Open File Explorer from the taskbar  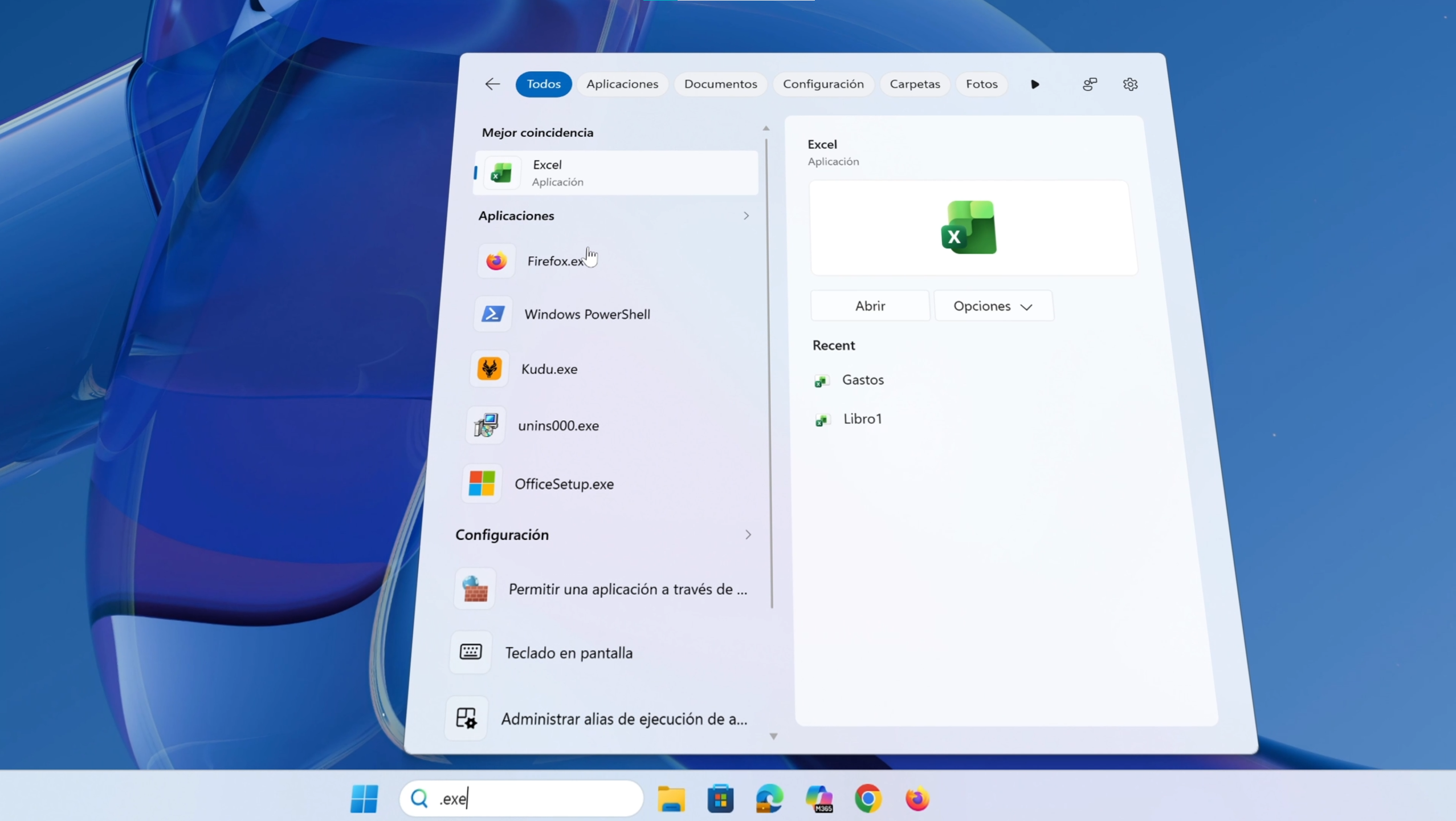(671, 799)
